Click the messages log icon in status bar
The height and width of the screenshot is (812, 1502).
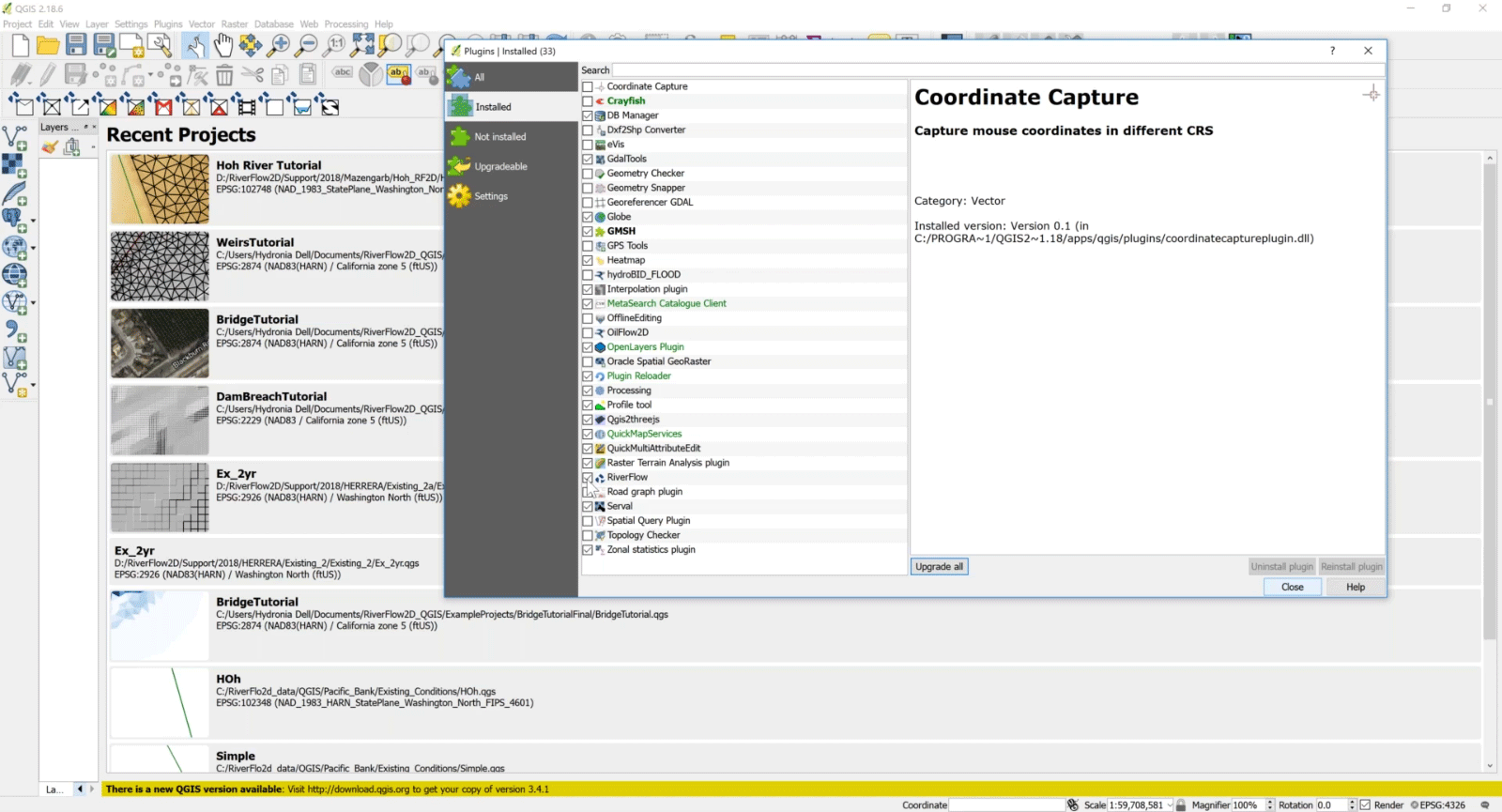(x=1485, y=805)
